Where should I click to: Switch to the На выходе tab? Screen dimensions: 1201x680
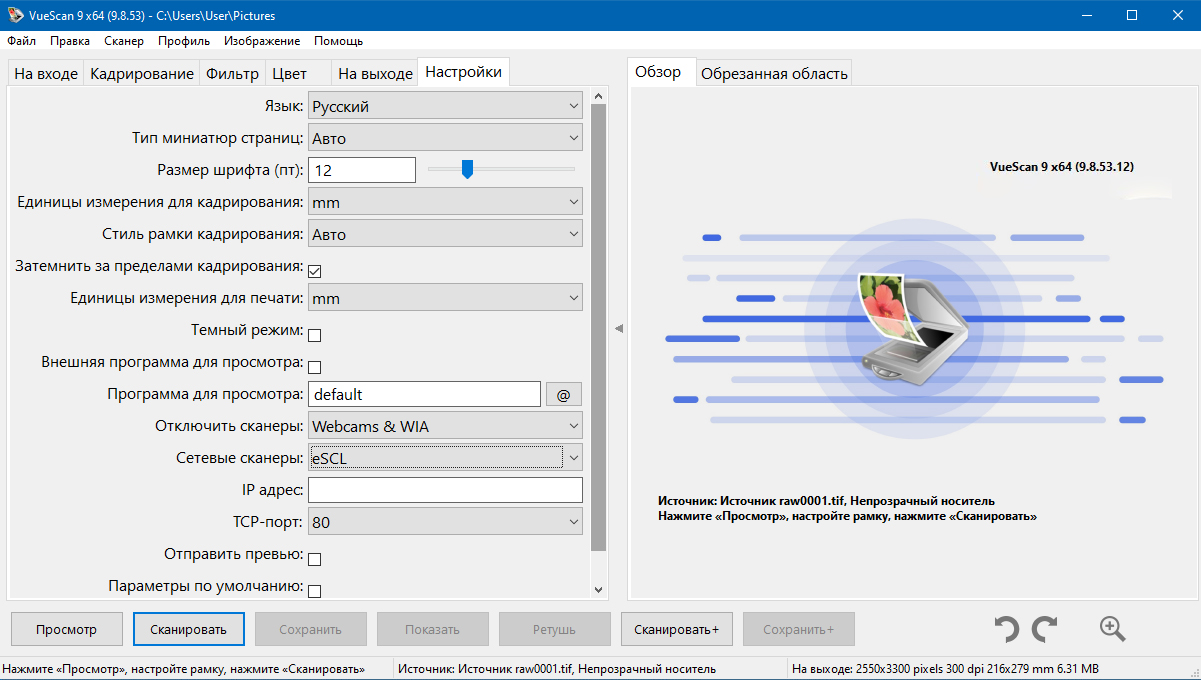coord(375,73)
